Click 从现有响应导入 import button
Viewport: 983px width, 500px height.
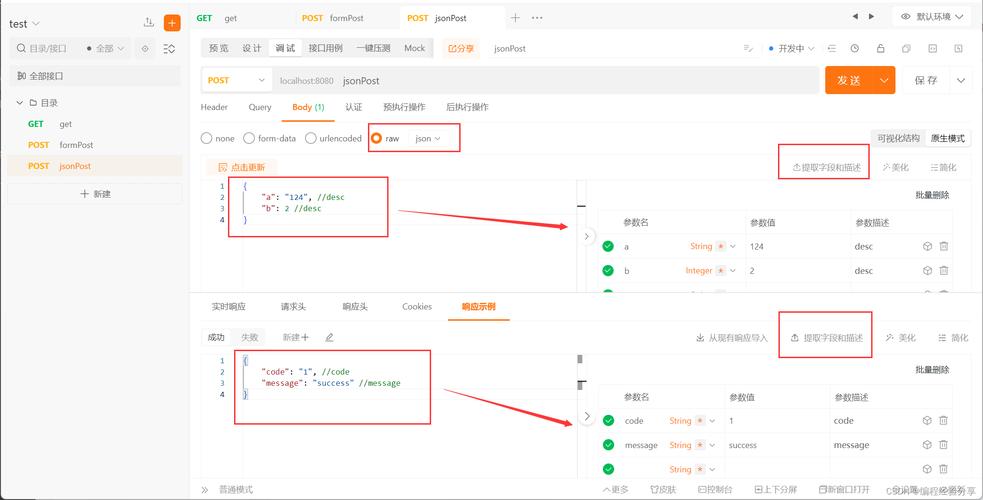point(732,338)
